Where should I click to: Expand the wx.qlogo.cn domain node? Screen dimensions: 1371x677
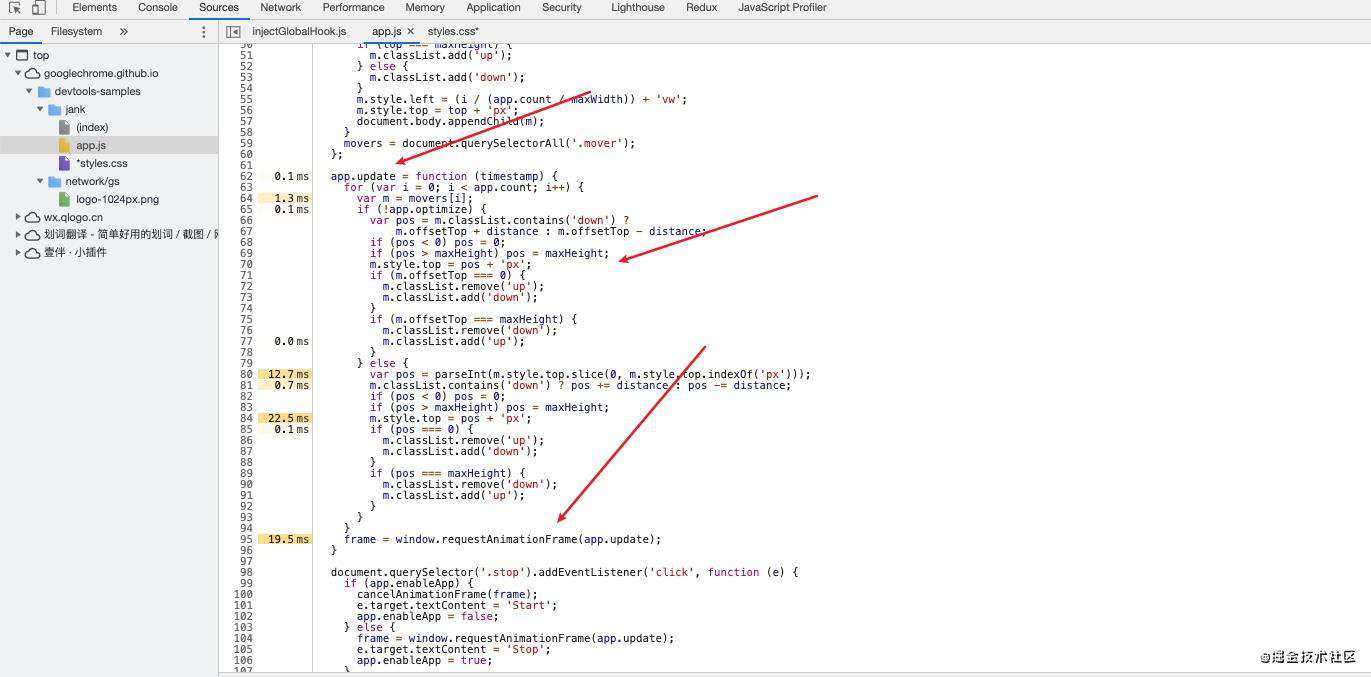[19, 217]
